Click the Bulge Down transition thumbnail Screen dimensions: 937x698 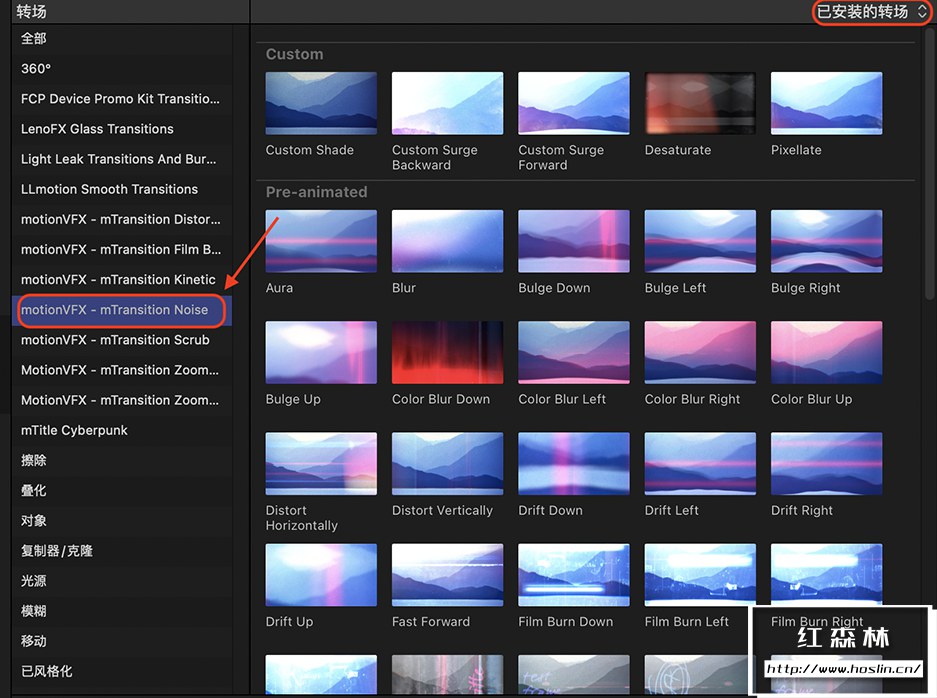tap(574, 241)
